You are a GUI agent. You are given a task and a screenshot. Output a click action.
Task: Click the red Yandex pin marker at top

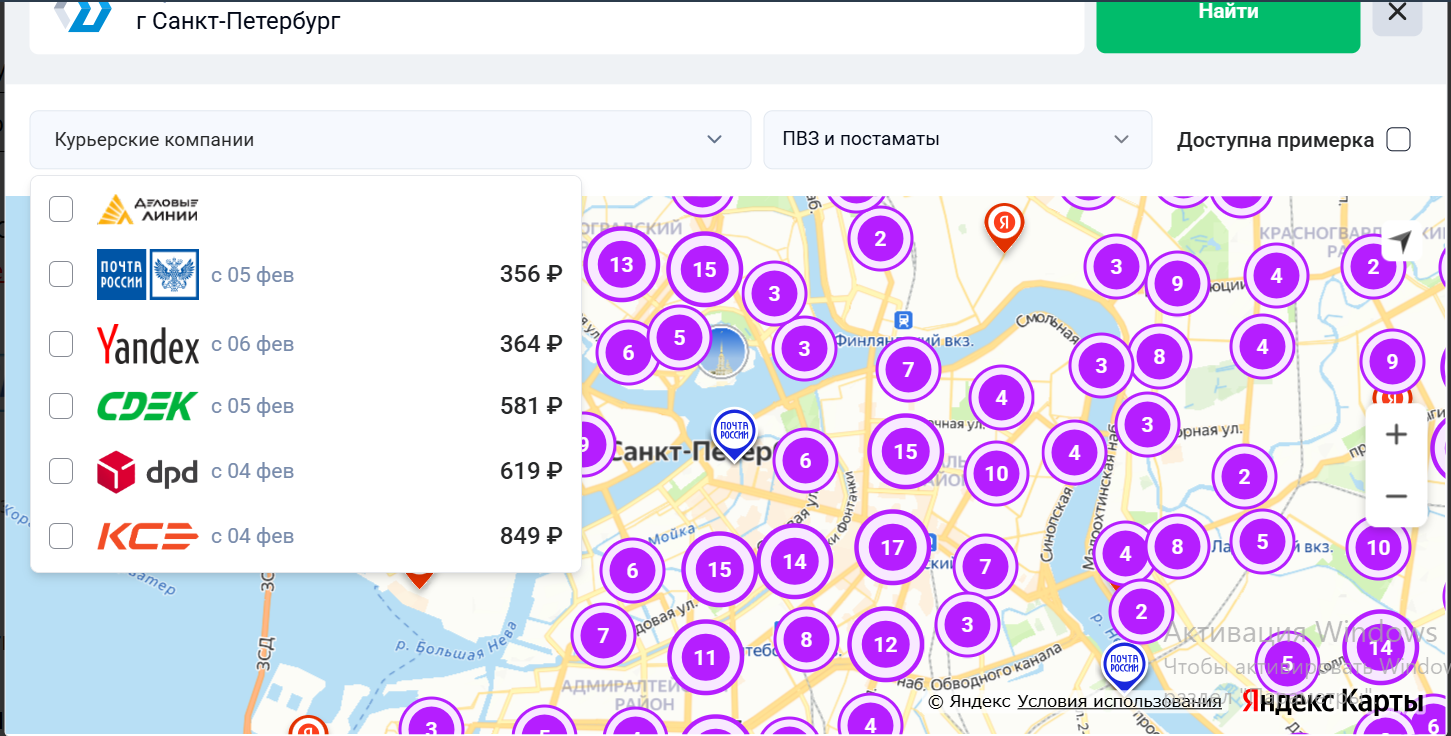1004,224
